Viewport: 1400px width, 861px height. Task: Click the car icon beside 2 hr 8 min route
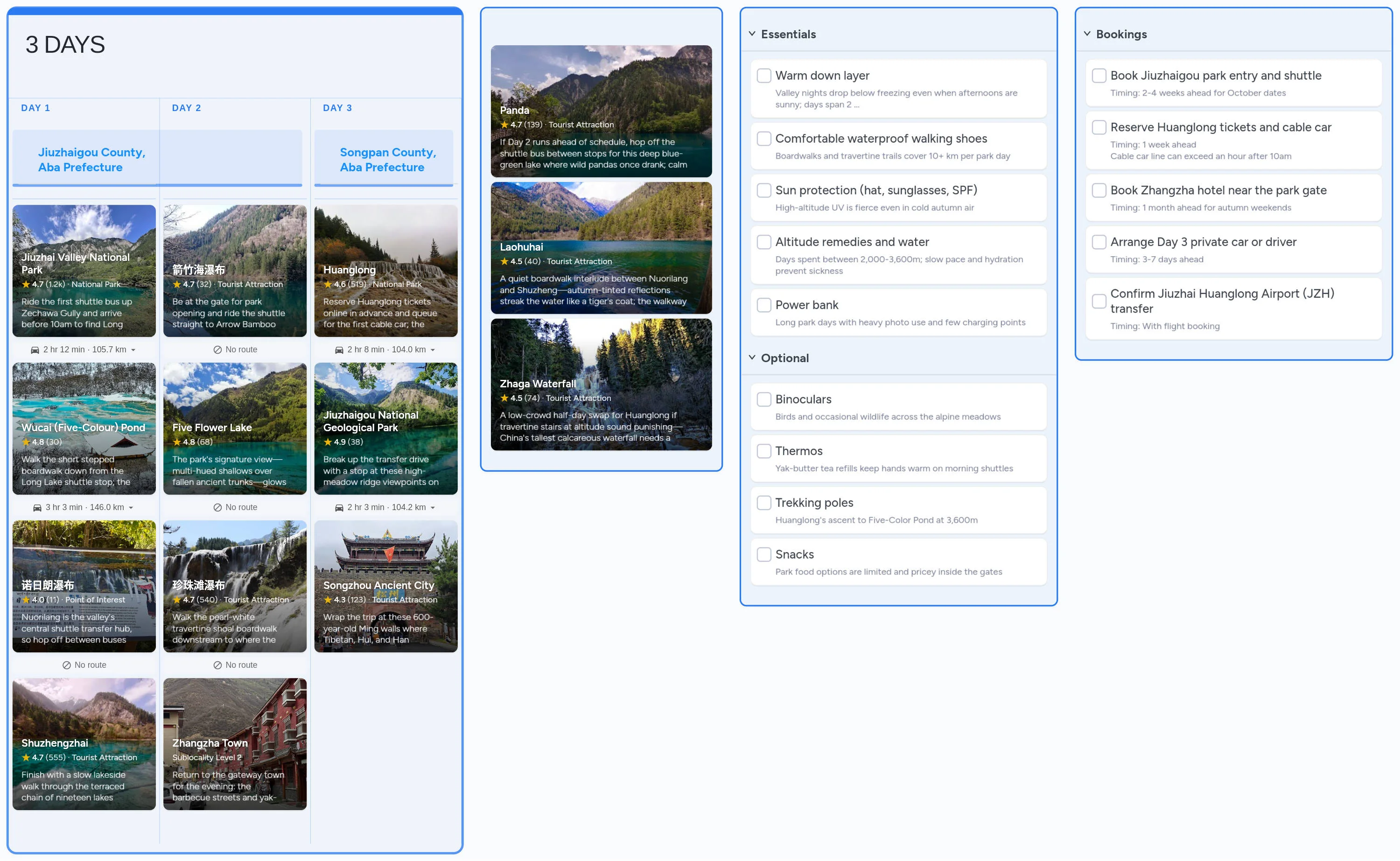[x=339, y=350]
